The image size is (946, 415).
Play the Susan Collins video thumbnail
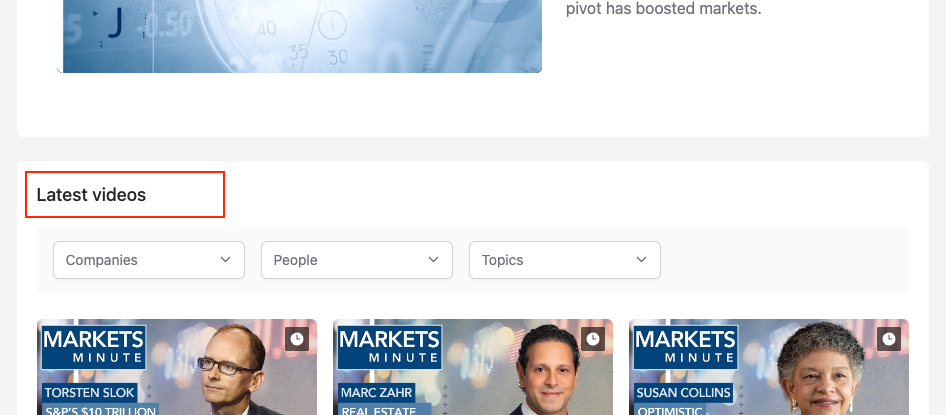point(769,367)
